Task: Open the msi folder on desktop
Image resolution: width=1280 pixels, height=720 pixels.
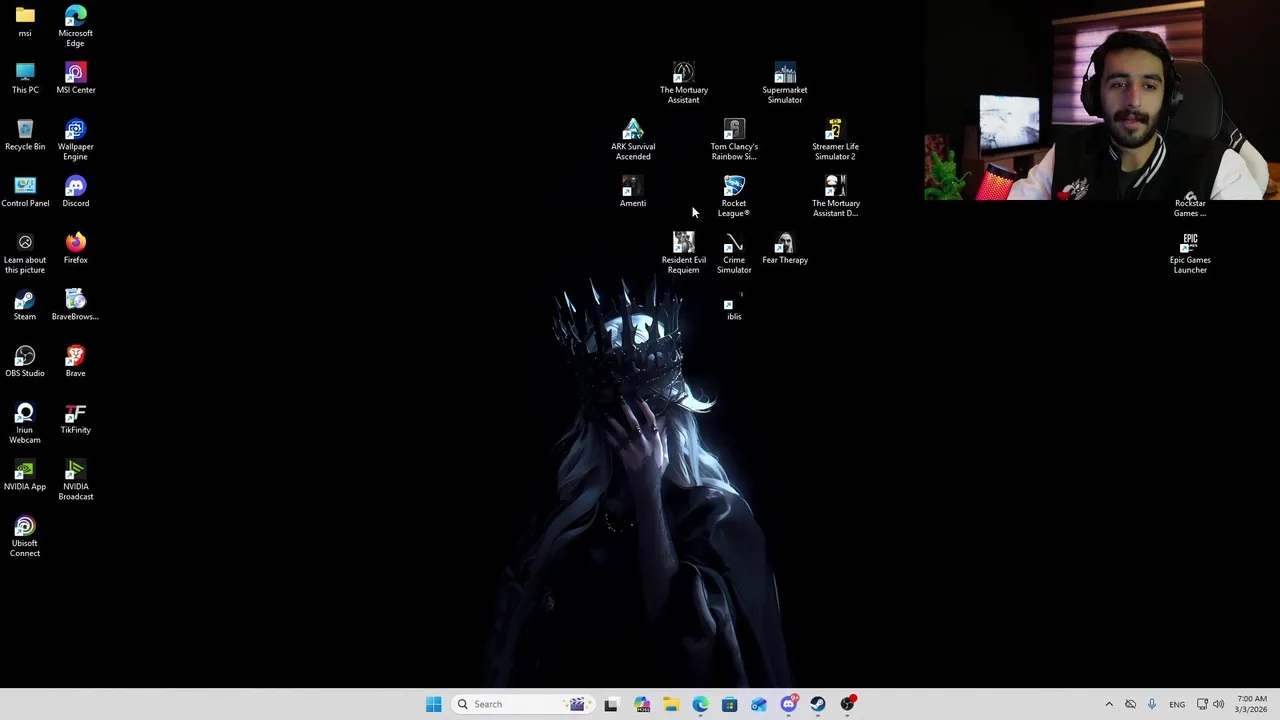Action: pyautogui.click(x=25, y=21)
